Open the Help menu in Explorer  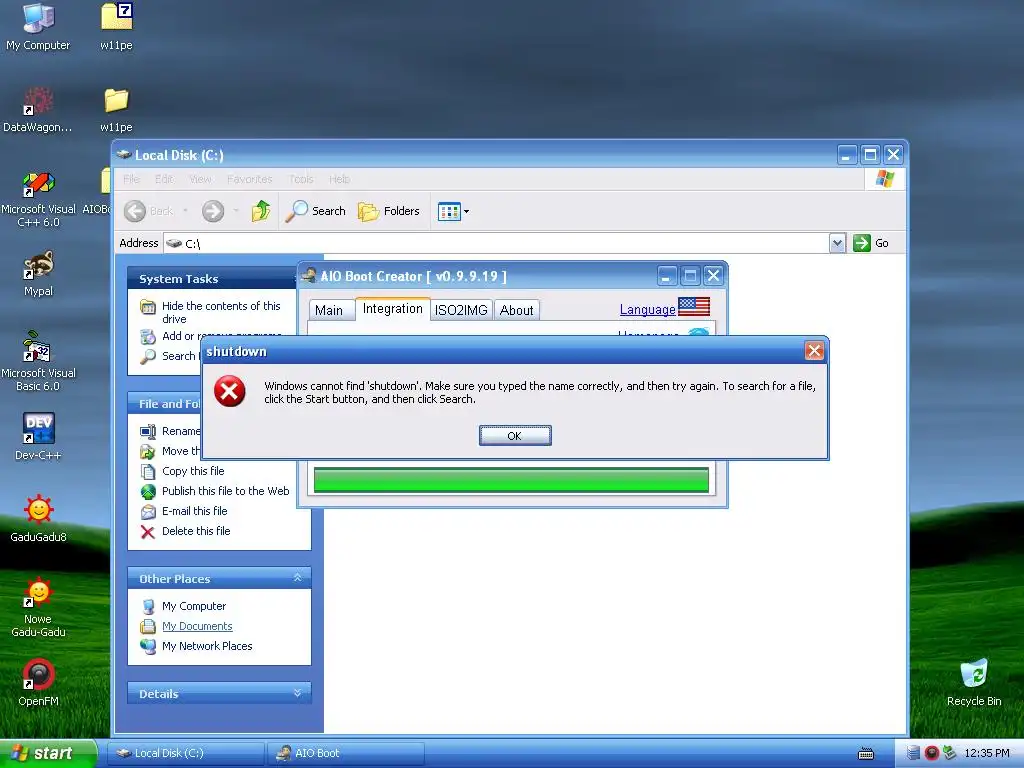pos(340,179)
